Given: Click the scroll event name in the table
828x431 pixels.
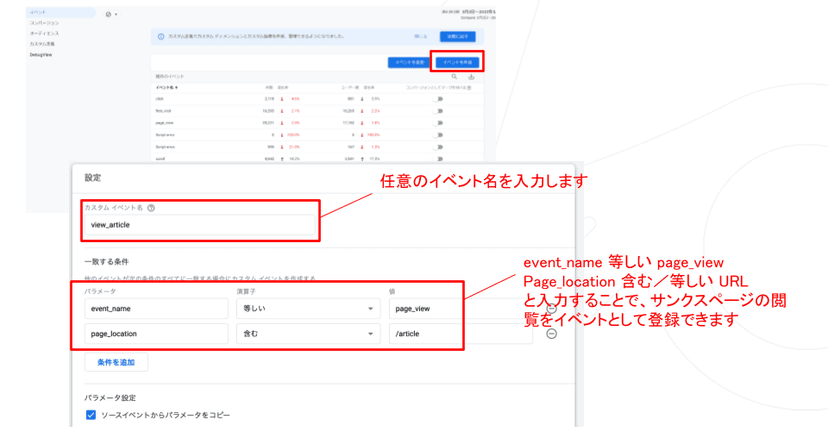Looking at the screenshot, I should [x=160, y=158].
